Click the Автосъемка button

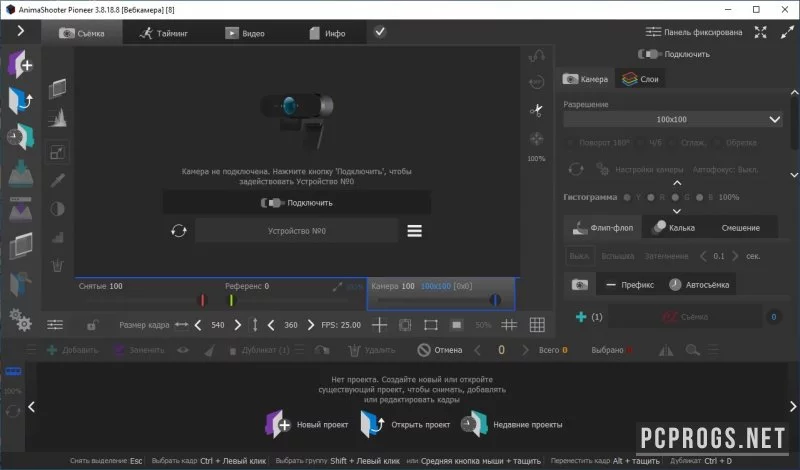point(699,285)
